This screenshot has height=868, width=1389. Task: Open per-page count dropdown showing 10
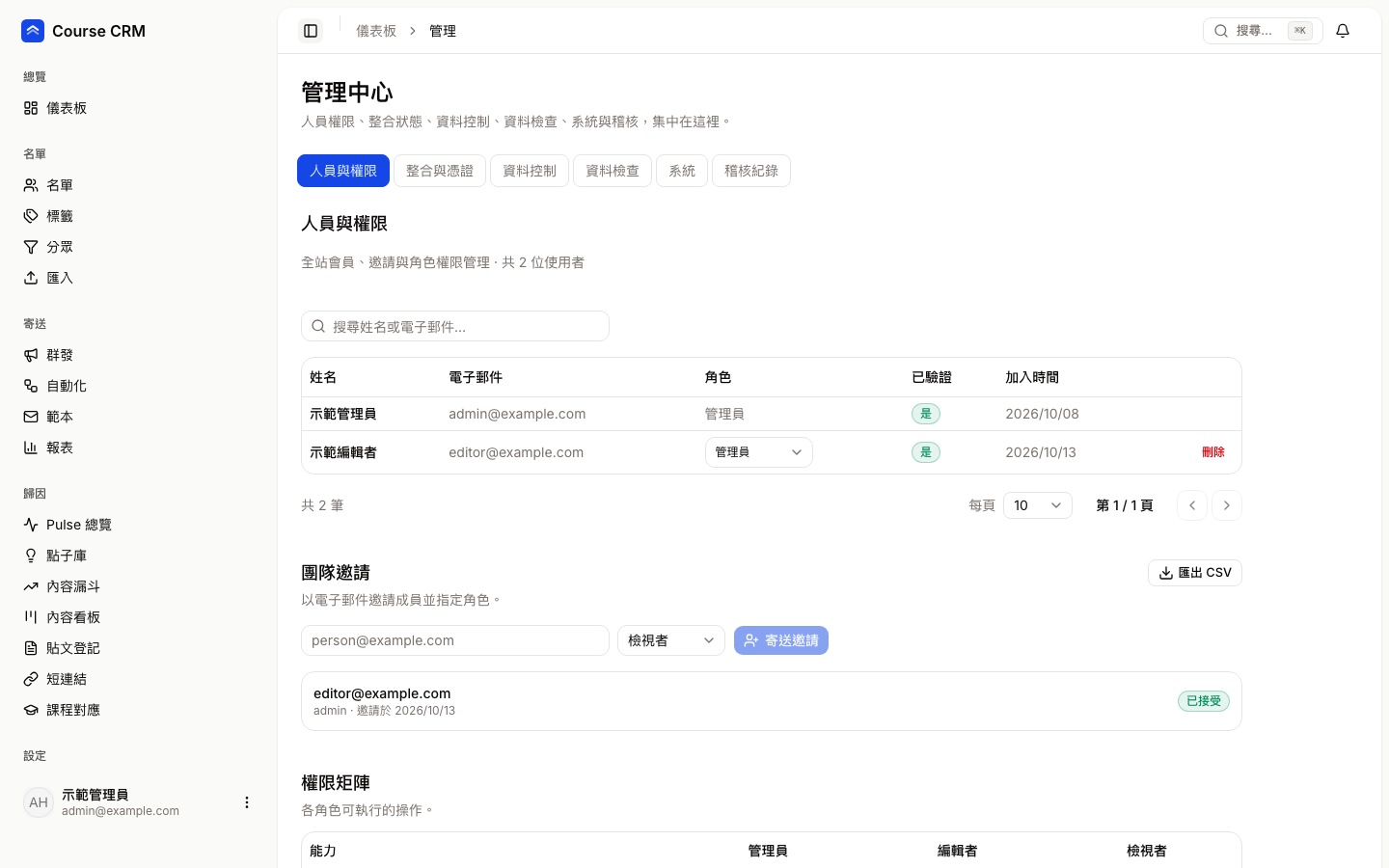pos(1038,505)
